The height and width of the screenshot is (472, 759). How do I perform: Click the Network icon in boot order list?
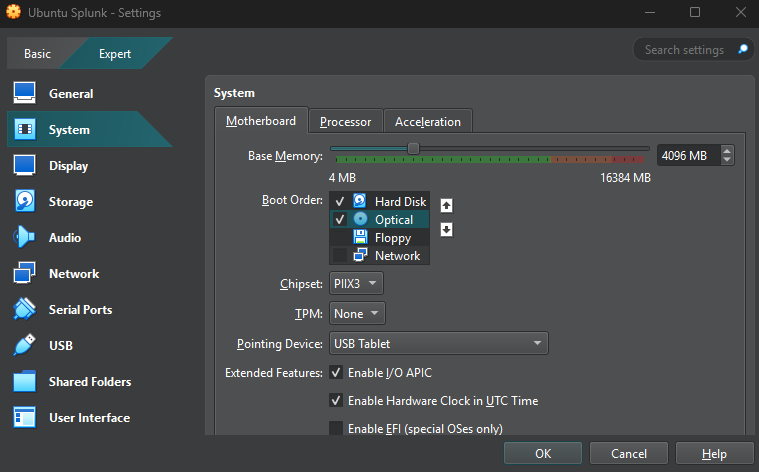tap(360, 255)
